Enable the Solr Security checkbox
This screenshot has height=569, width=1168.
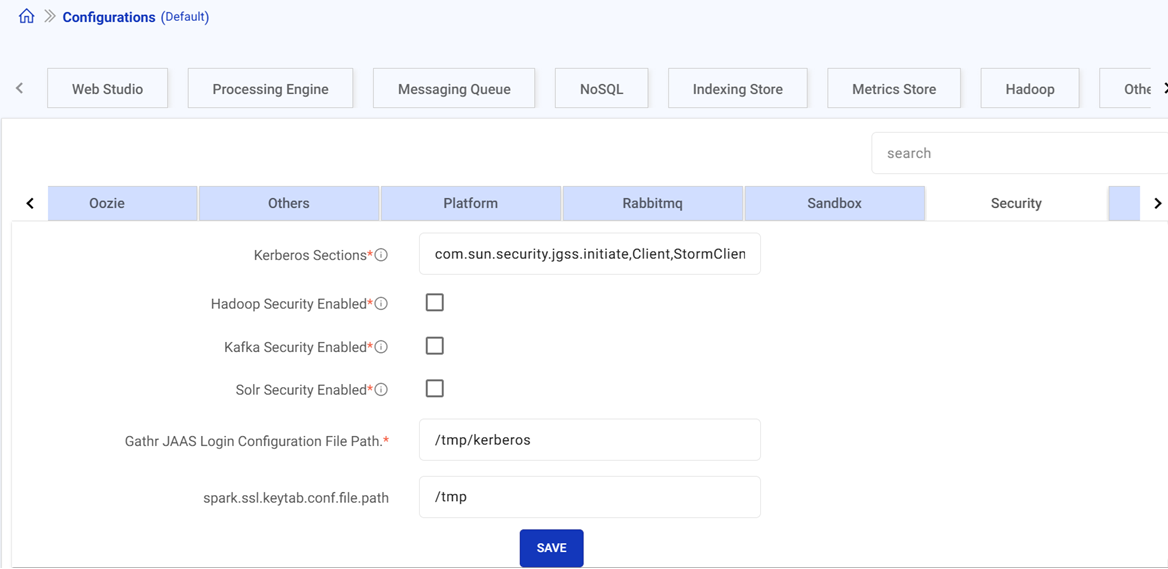tap(434, 389)
